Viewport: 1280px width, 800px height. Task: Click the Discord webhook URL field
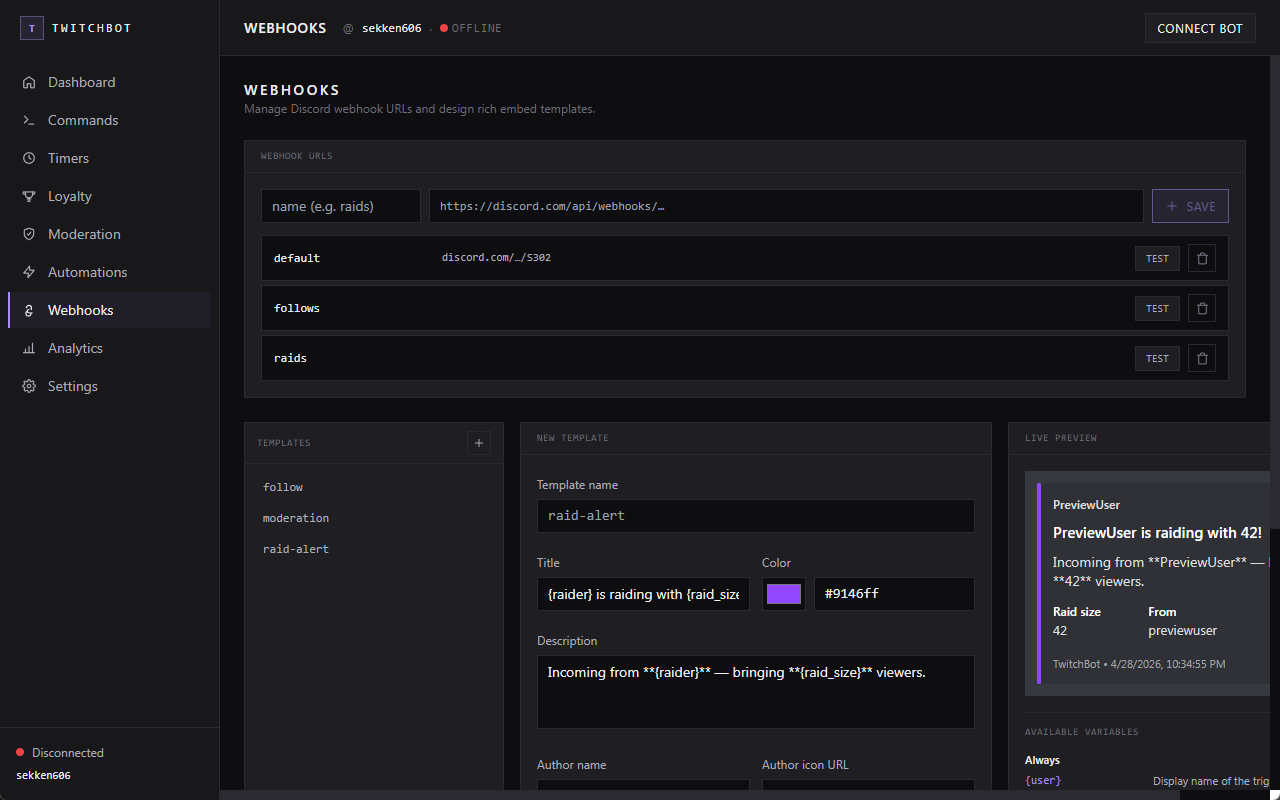tap(786, 206)
